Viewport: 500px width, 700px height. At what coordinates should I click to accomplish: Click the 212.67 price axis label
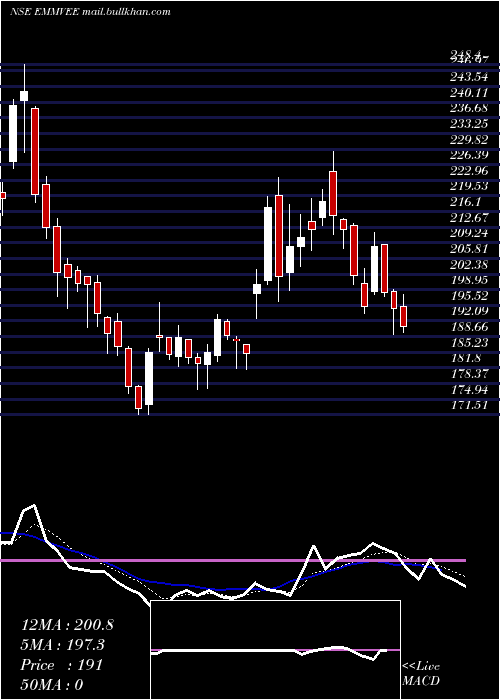tap(469, 217)
